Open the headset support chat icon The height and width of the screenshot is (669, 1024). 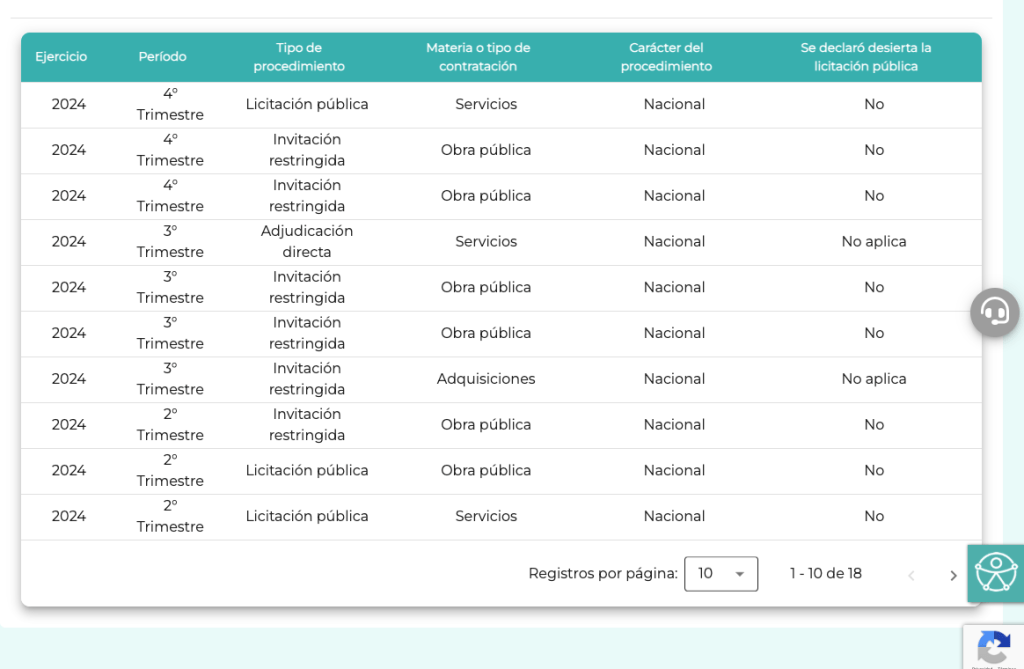tap(994, 311)
